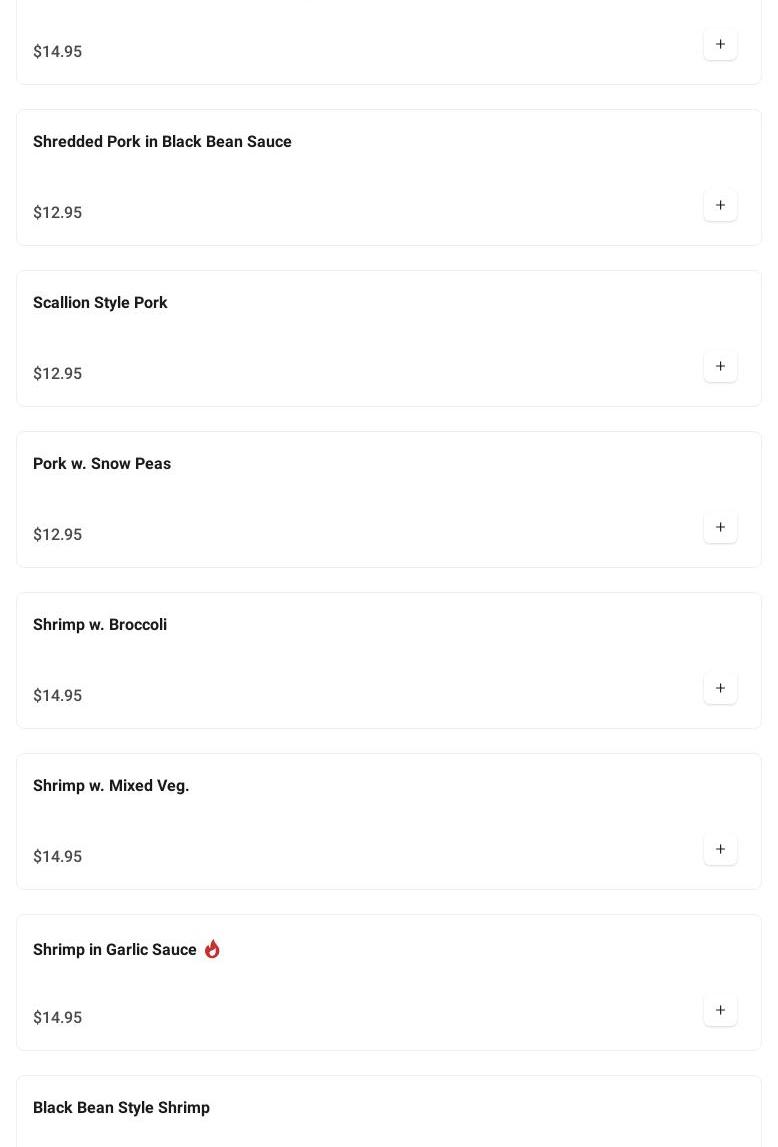Image resolution: width=778 pixels, height=1147 pixels.
Task: Click the $12.95 price for Pork w. Snow Peas
Action: click(58, 535)
